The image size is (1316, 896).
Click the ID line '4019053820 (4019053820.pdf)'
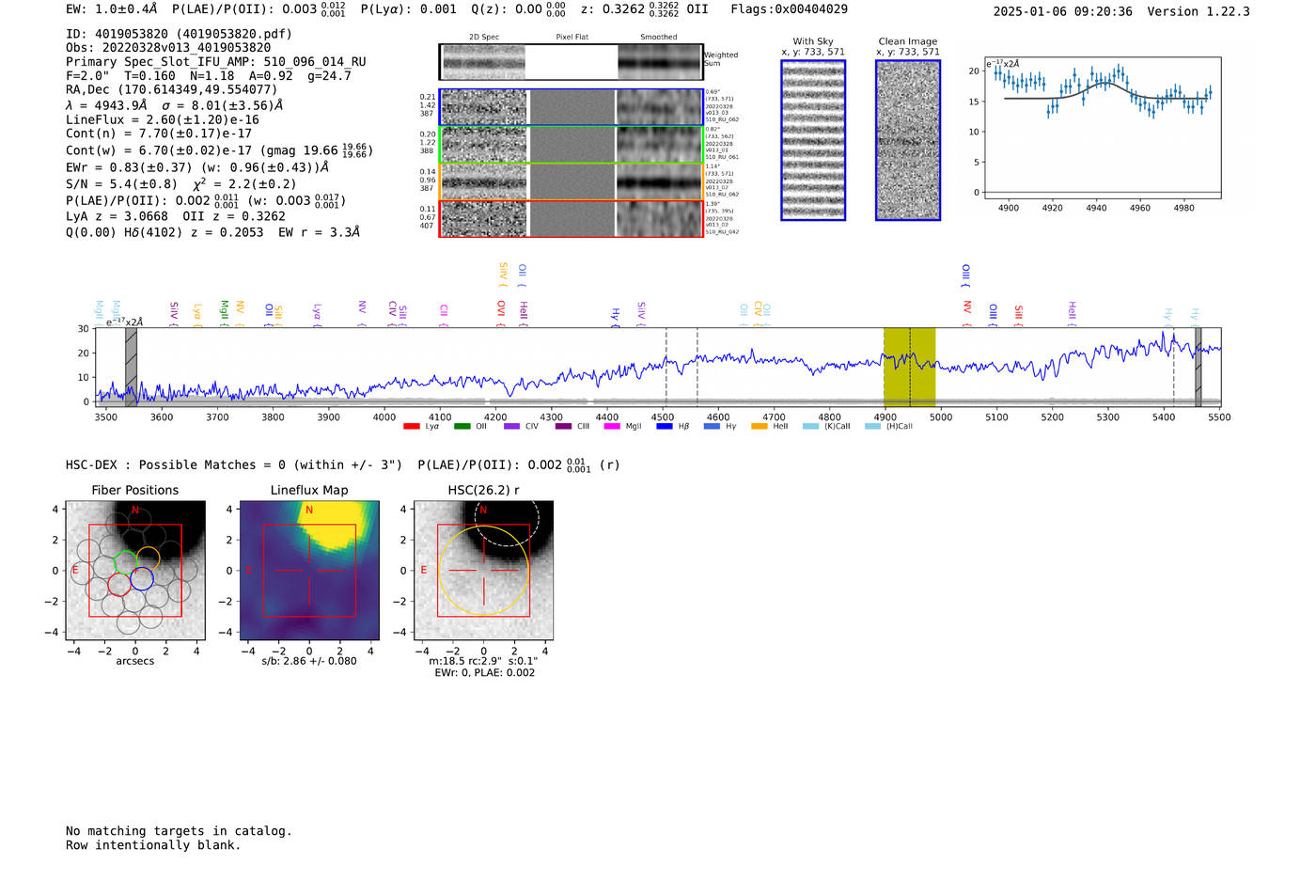(179, 34)
